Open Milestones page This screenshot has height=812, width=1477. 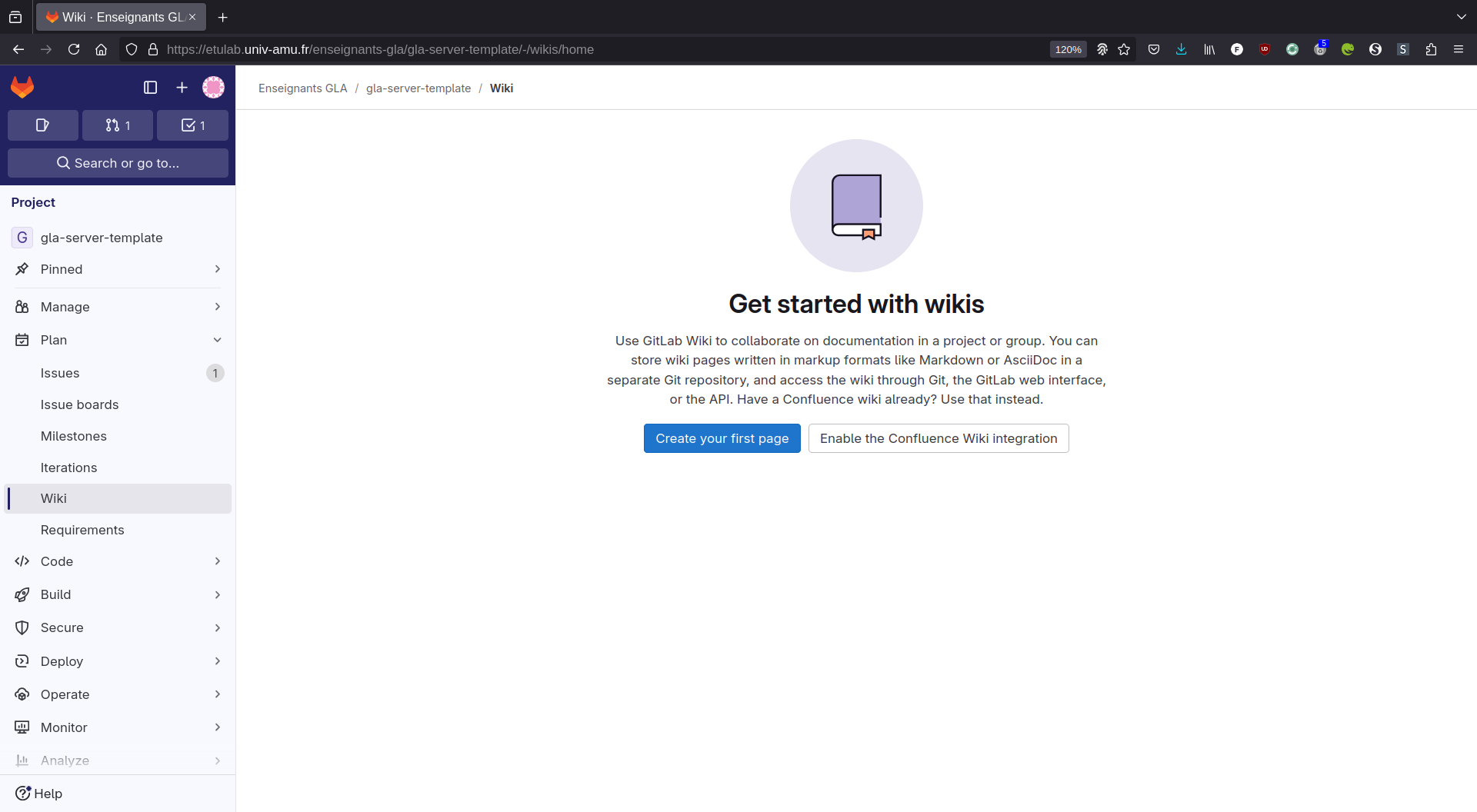[118, 436]
